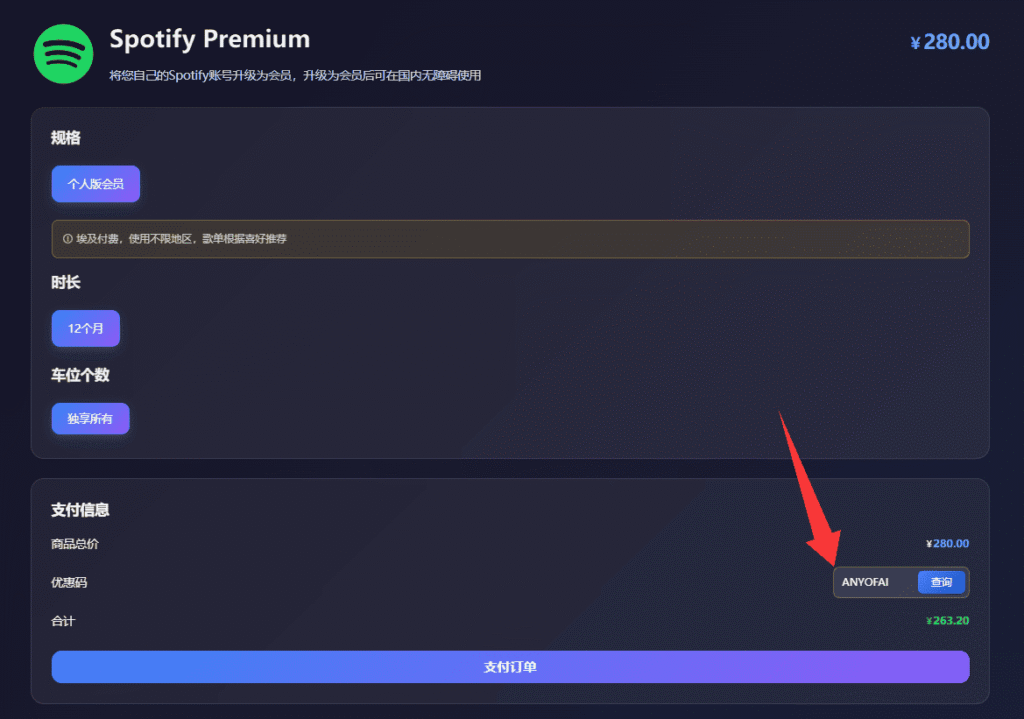Click the ¥280.00 price in the header
The height and width of the screenshot is (719, 1024).
point(949,41)
